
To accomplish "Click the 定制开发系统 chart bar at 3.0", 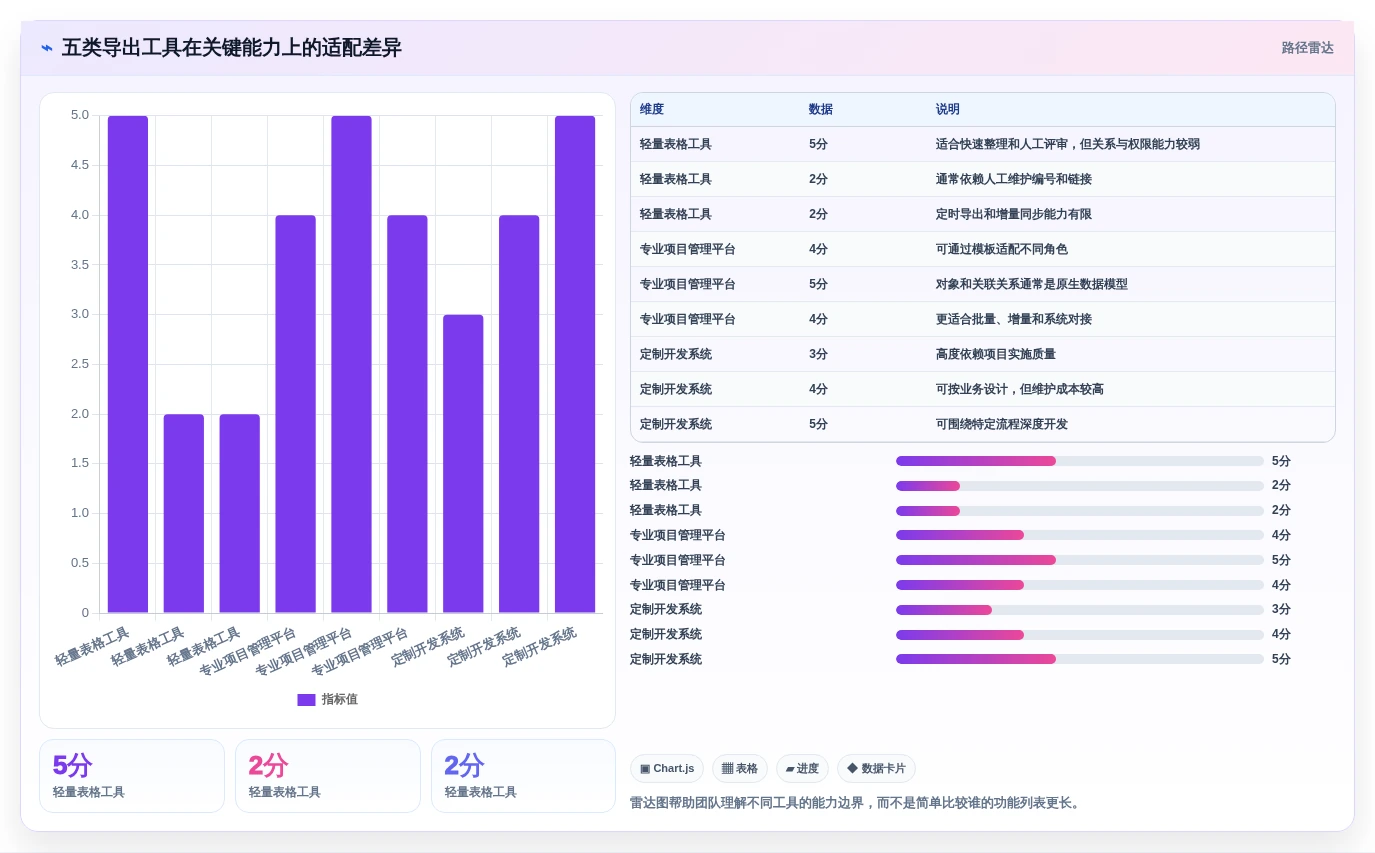I will pos(463,464).
